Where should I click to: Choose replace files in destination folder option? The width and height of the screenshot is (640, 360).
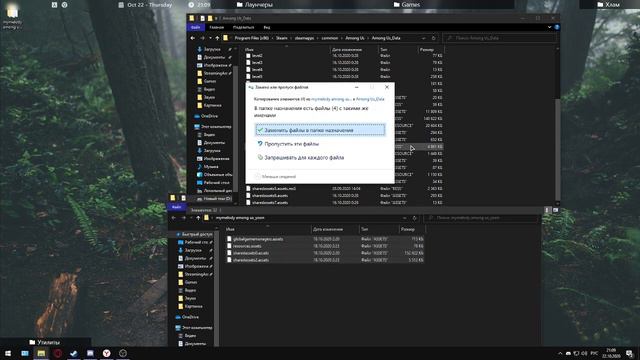click(x=320, y=130)
